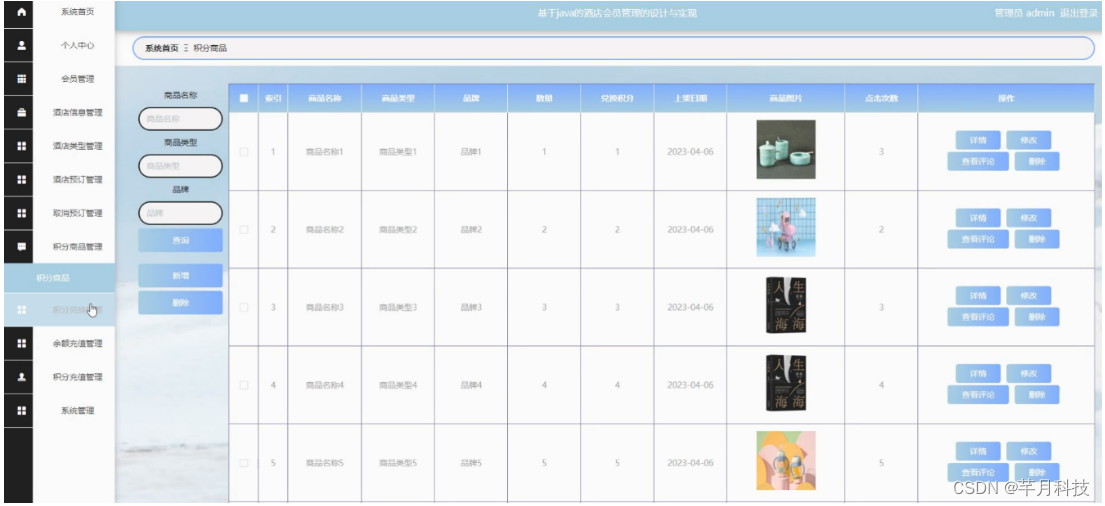Viewport: 1105px width, 506px height.
Task: Click the grid icon for 酒店预订管理
Action: click(21, 179)
